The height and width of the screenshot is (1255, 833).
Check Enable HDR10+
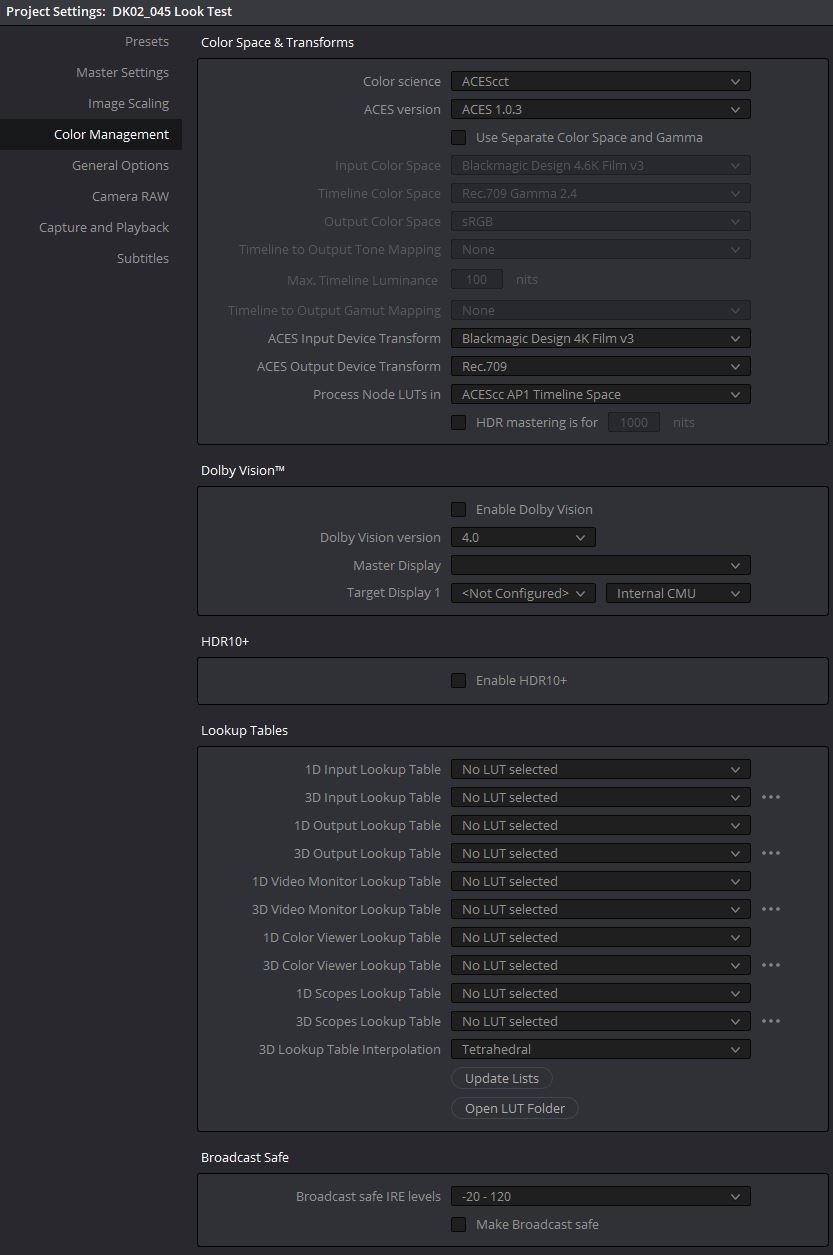coord(458,680)
